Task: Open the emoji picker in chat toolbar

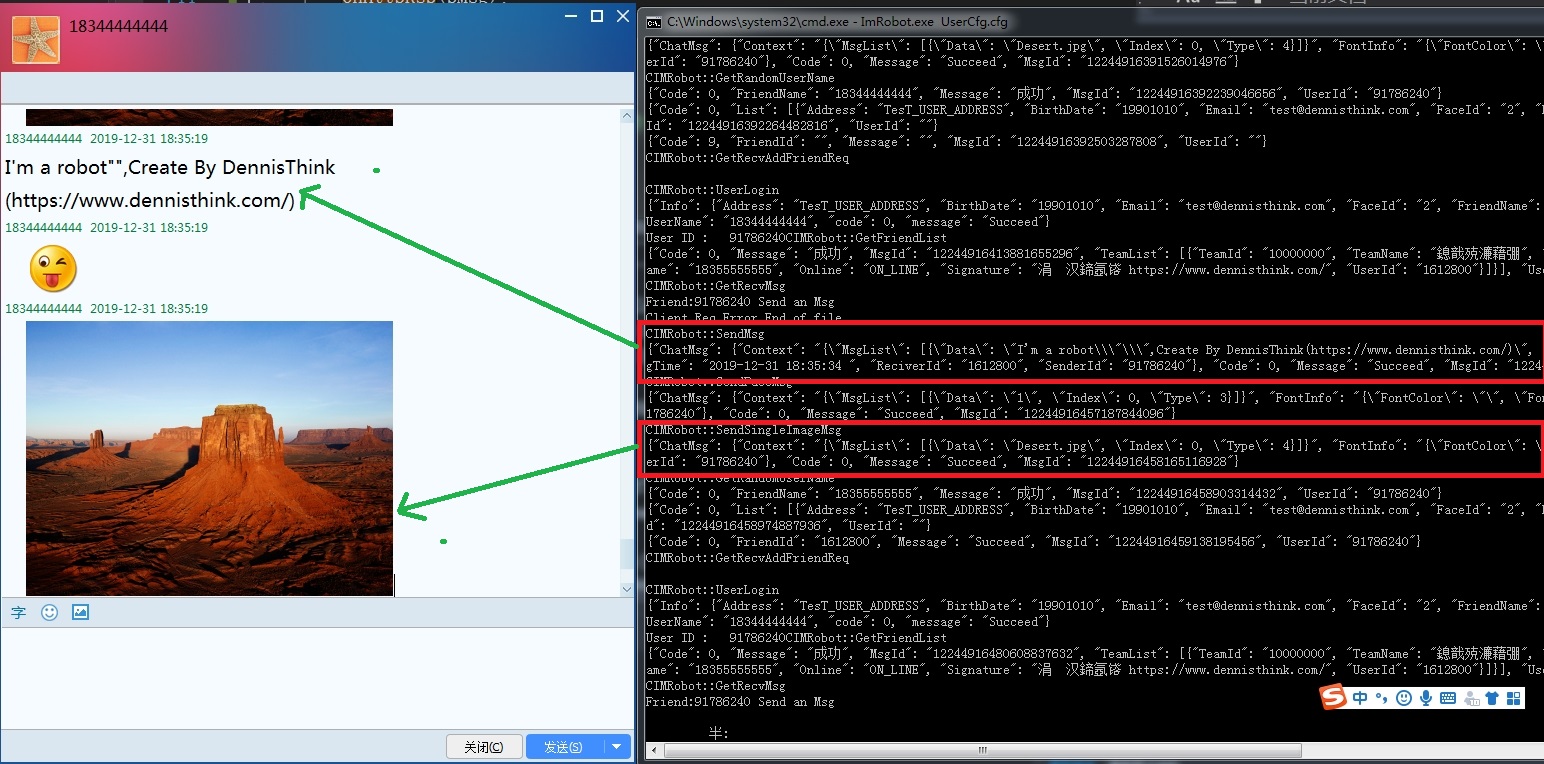Action: [49, 613]
